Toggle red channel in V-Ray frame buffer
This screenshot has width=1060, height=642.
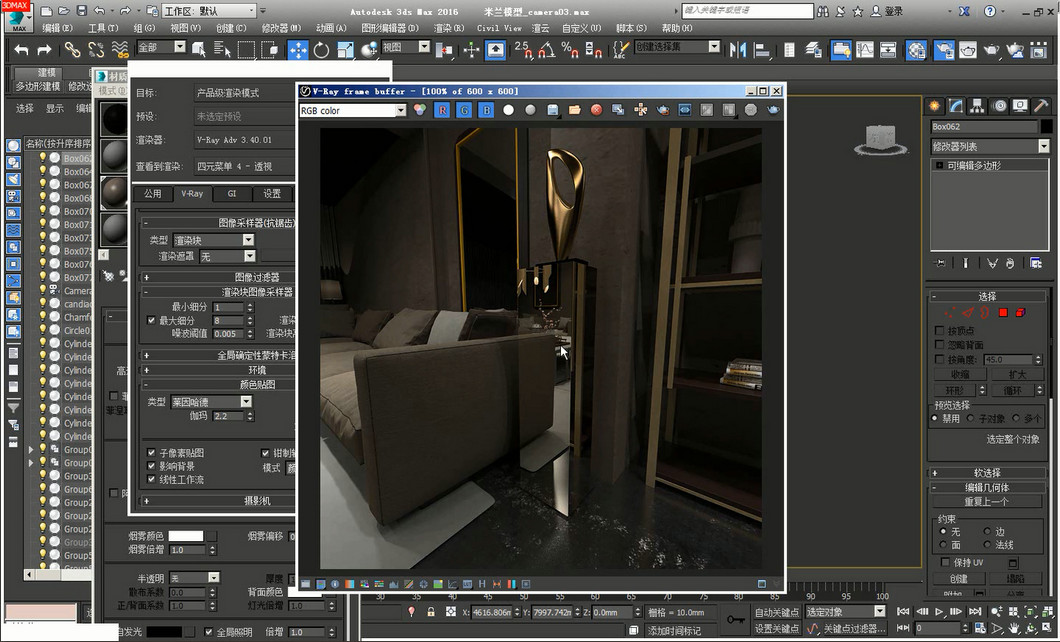(442, 110)
